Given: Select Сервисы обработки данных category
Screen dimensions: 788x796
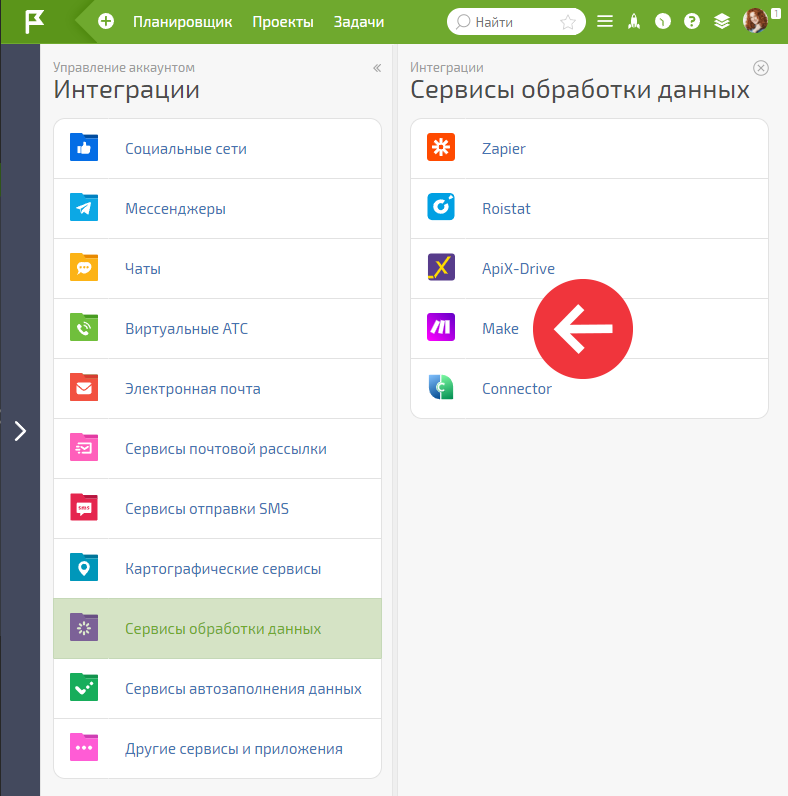Looking at the screenshot, I should point(217,628).
